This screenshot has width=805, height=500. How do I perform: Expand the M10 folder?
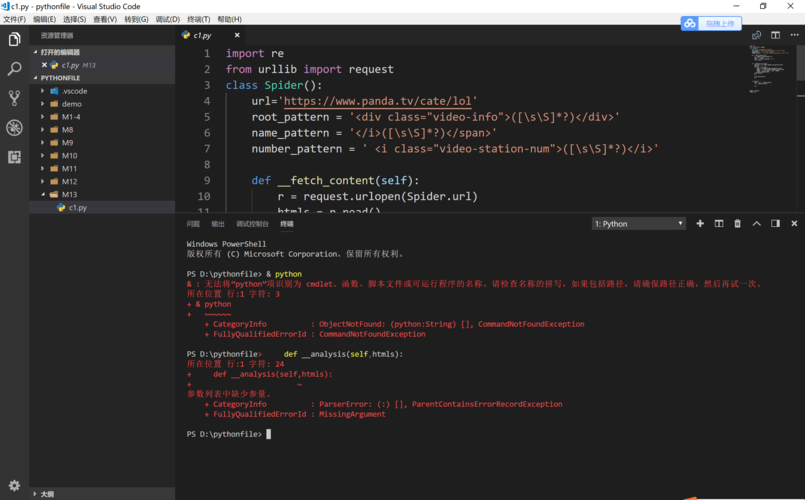43,156
